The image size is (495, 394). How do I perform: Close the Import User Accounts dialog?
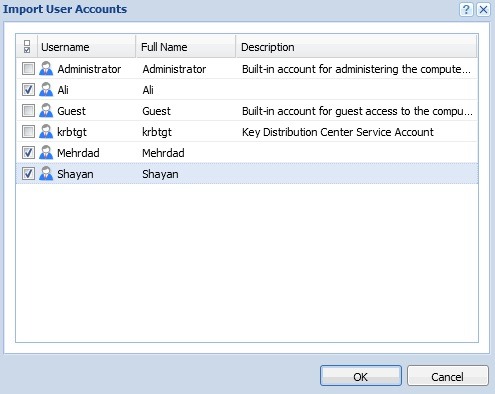coord(483,9)
